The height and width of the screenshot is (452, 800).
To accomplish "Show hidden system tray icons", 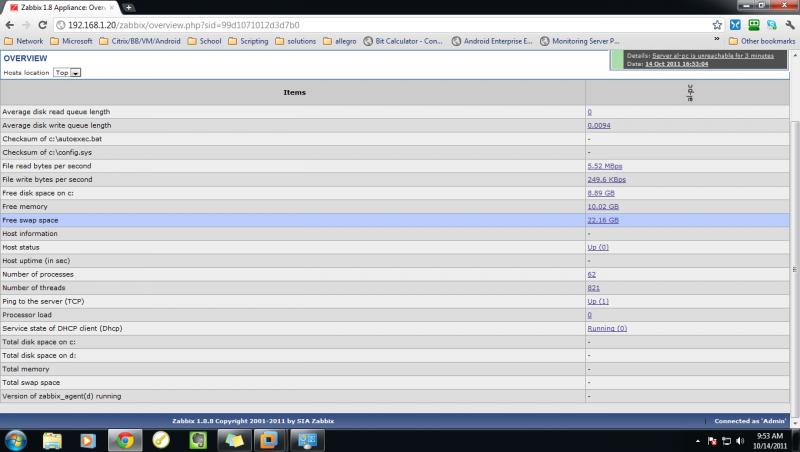I will point(697,441).
